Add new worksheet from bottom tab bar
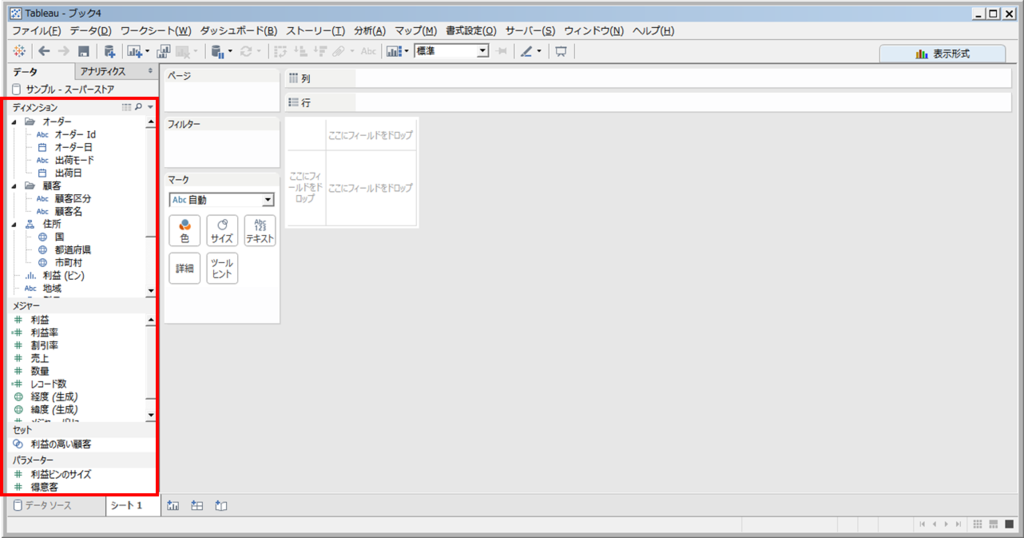 (x=173, y=505)
